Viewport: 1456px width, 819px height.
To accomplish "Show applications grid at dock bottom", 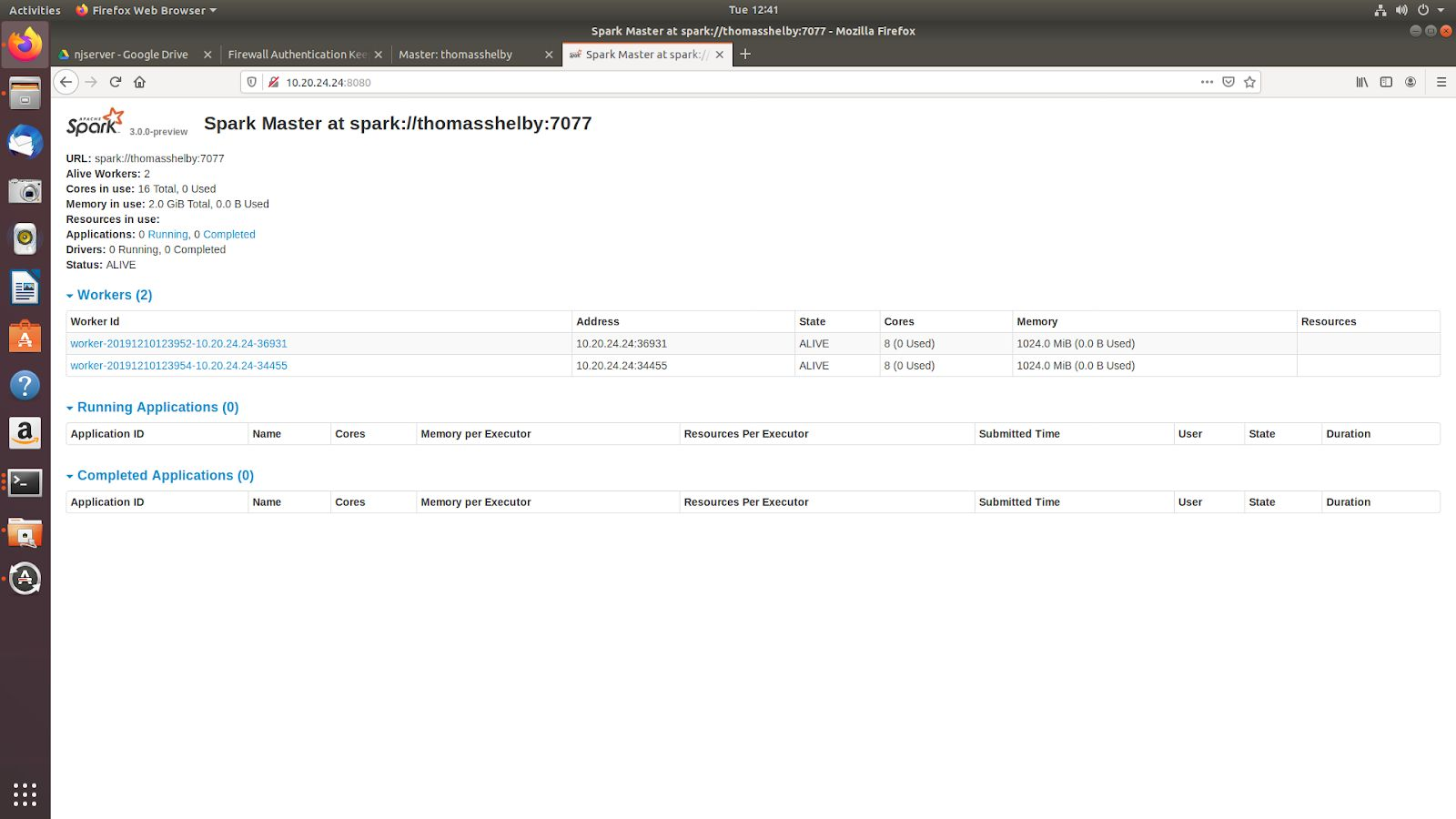I will coord(25,794).
